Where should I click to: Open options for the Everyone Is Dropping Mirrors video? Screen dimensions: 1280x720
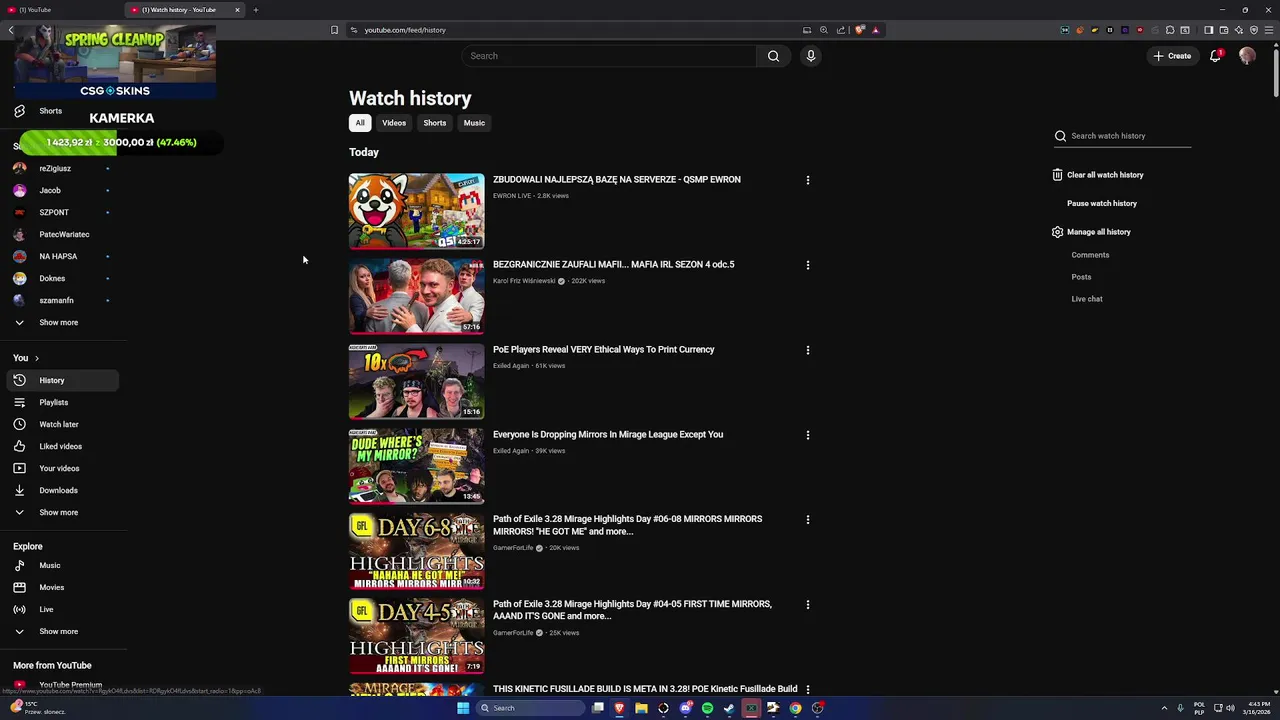click(808, 435)
